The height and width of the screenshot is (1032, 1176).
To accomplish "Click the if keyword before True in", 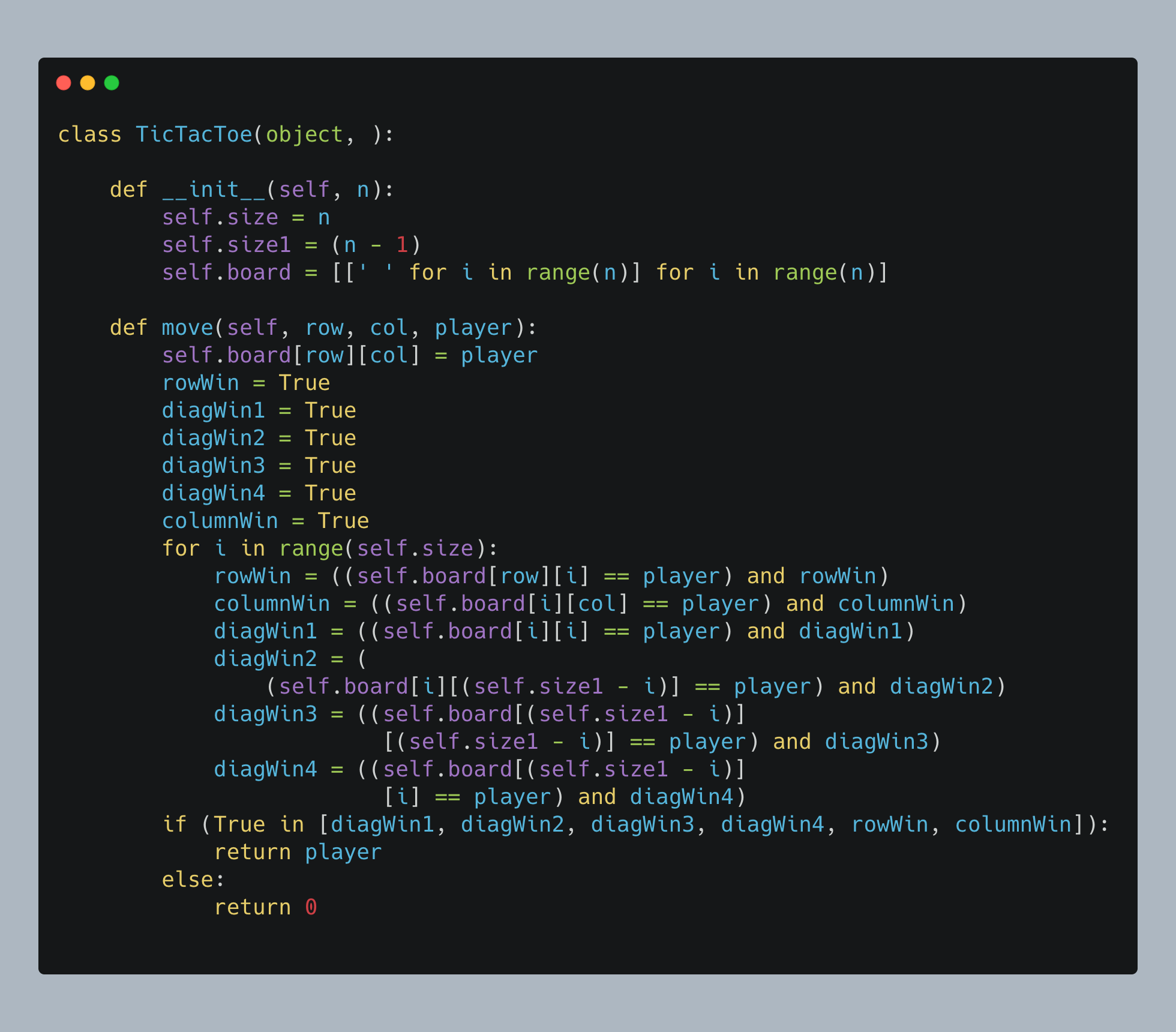I will click(x=174, y=824).
